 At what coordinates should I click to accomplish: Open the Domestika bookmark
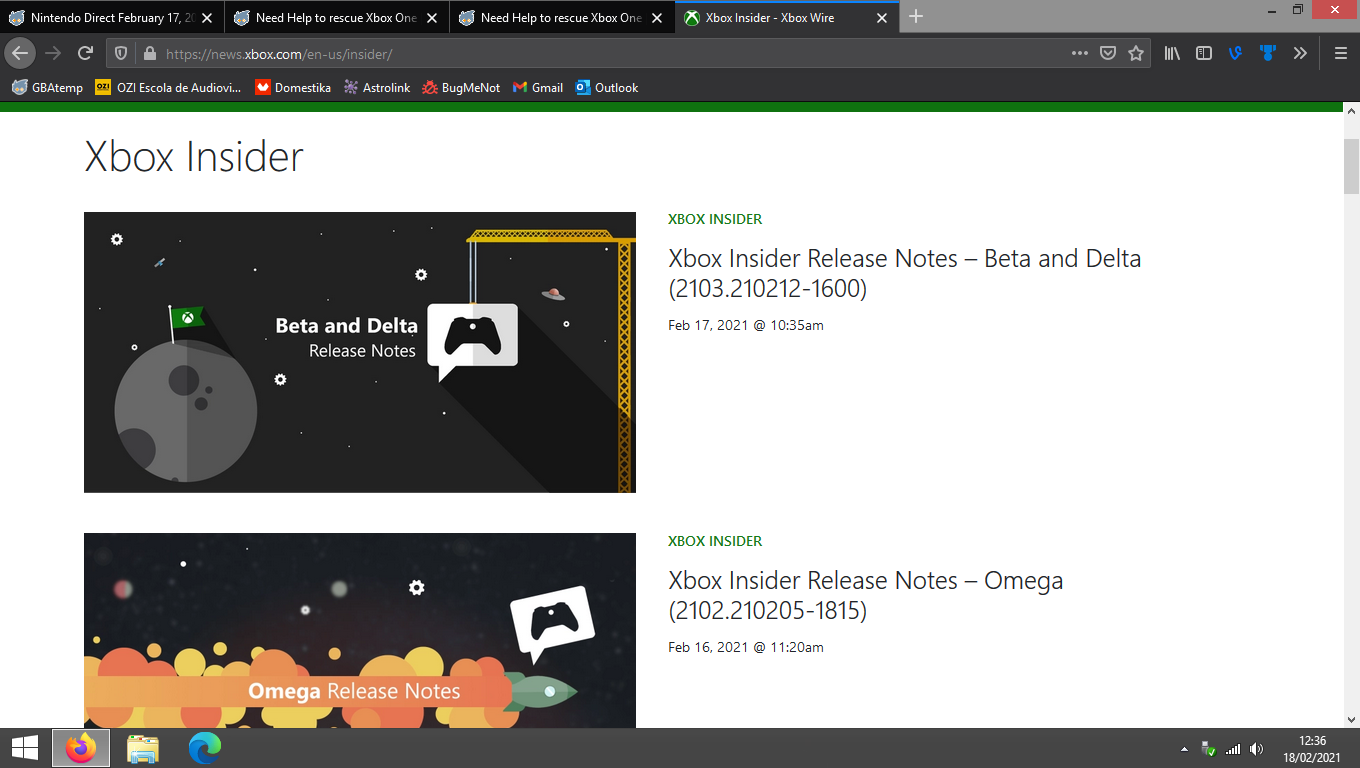pos(293,88)
